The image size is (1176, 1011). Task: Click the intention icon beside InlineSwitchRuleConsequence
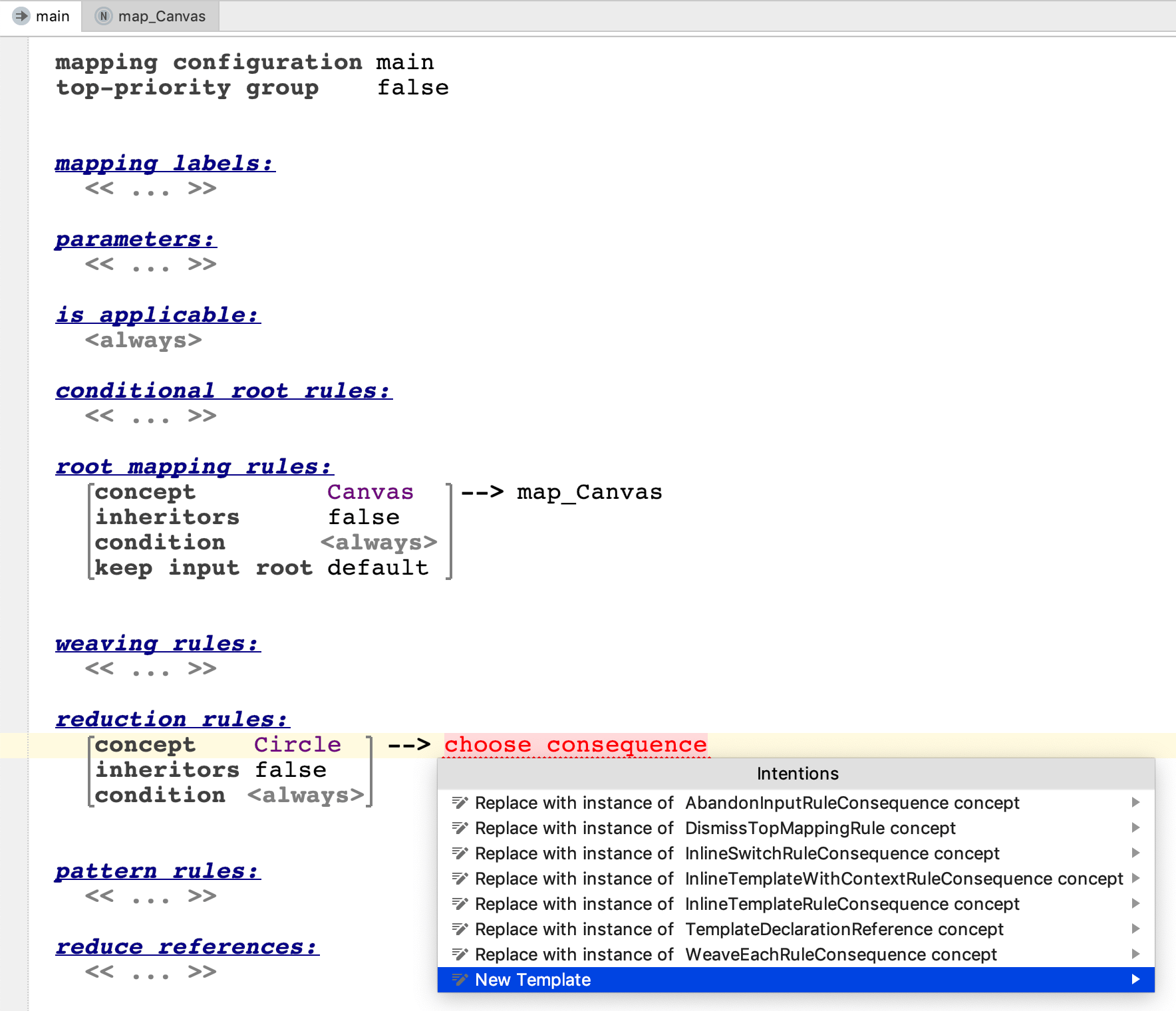(x=460, y=853)
